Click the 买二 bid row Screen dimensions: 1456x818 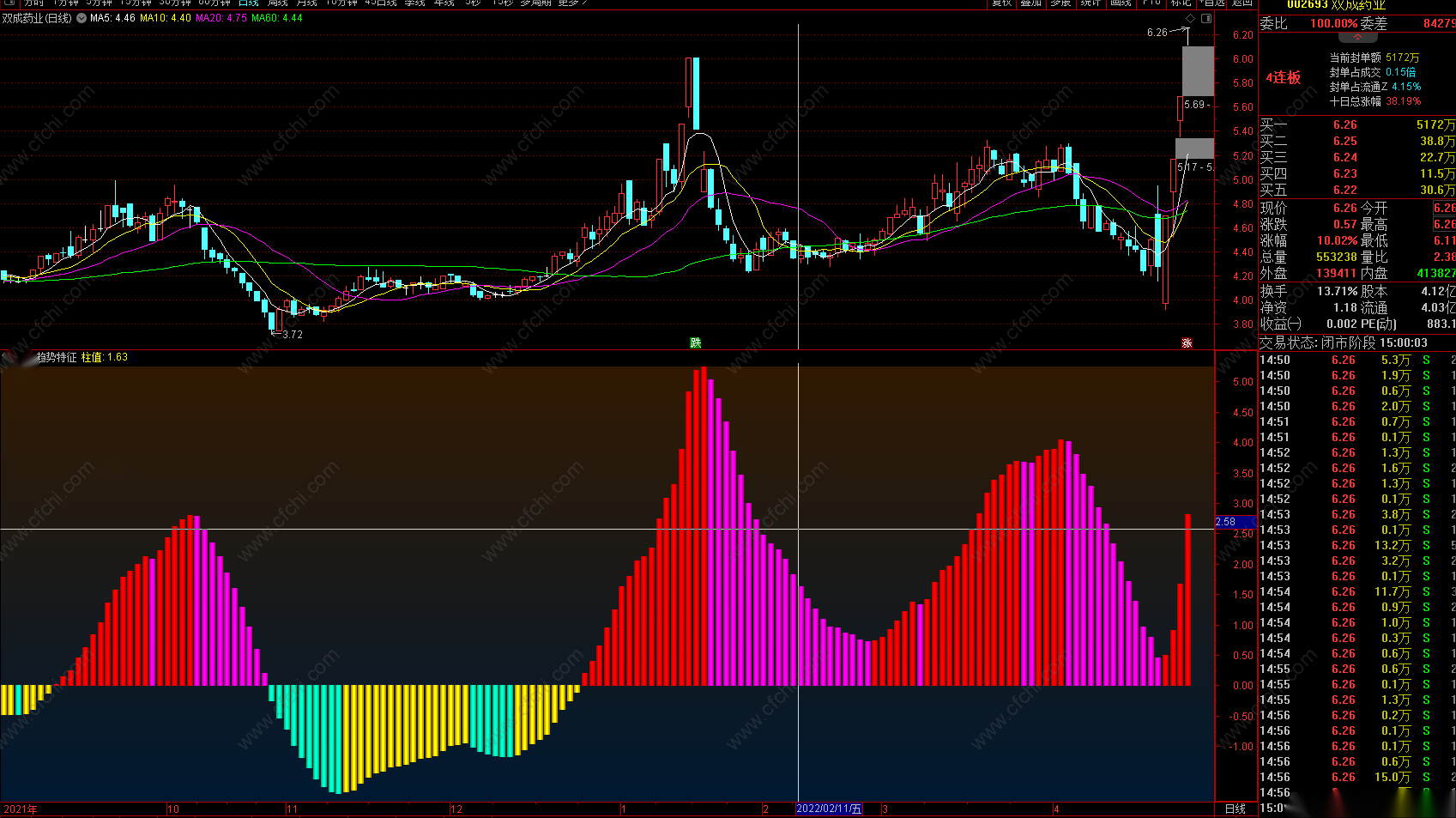point(1357,141)
